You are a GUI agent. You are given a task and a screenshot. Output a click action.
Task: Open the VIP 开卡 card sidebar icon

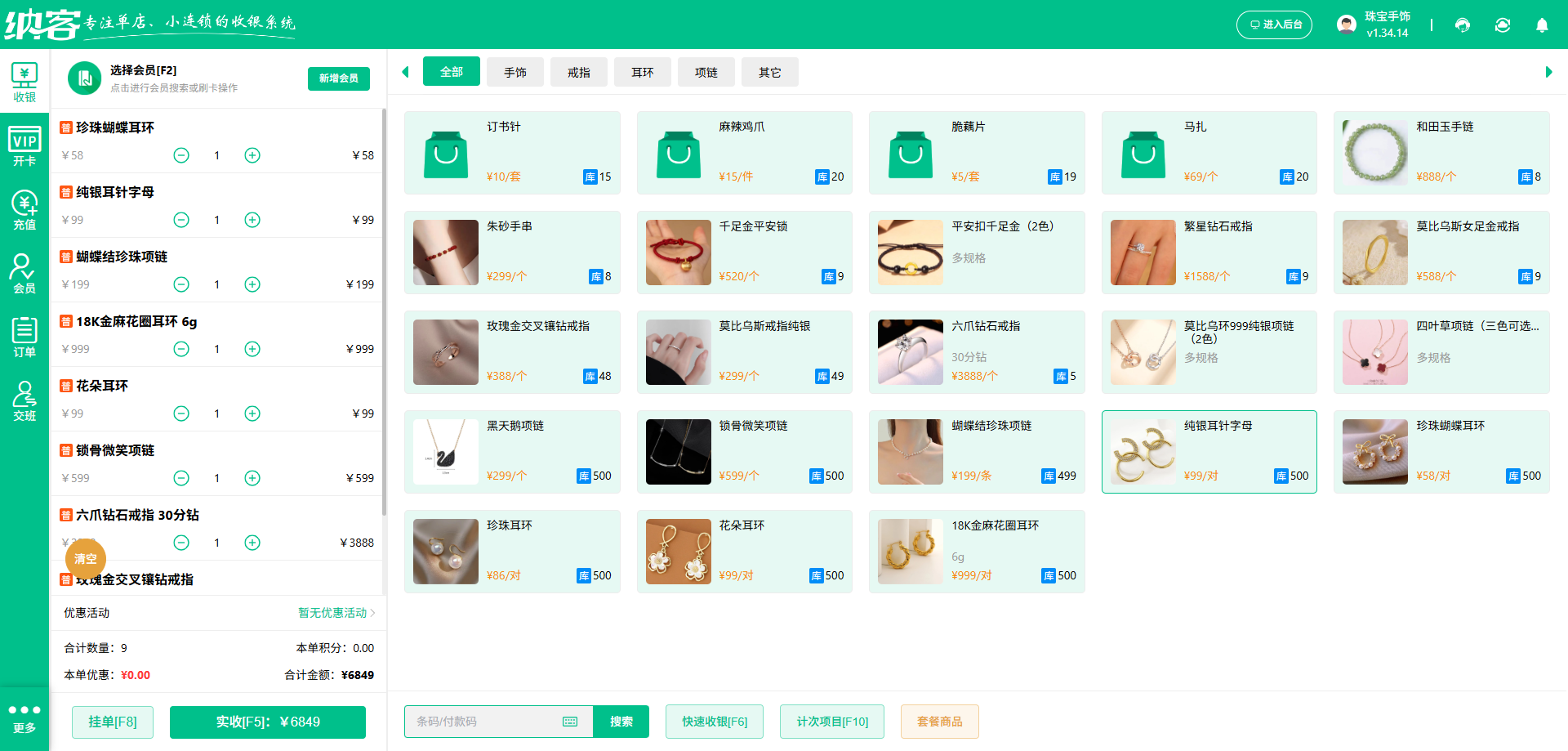(x=24, y=146)
